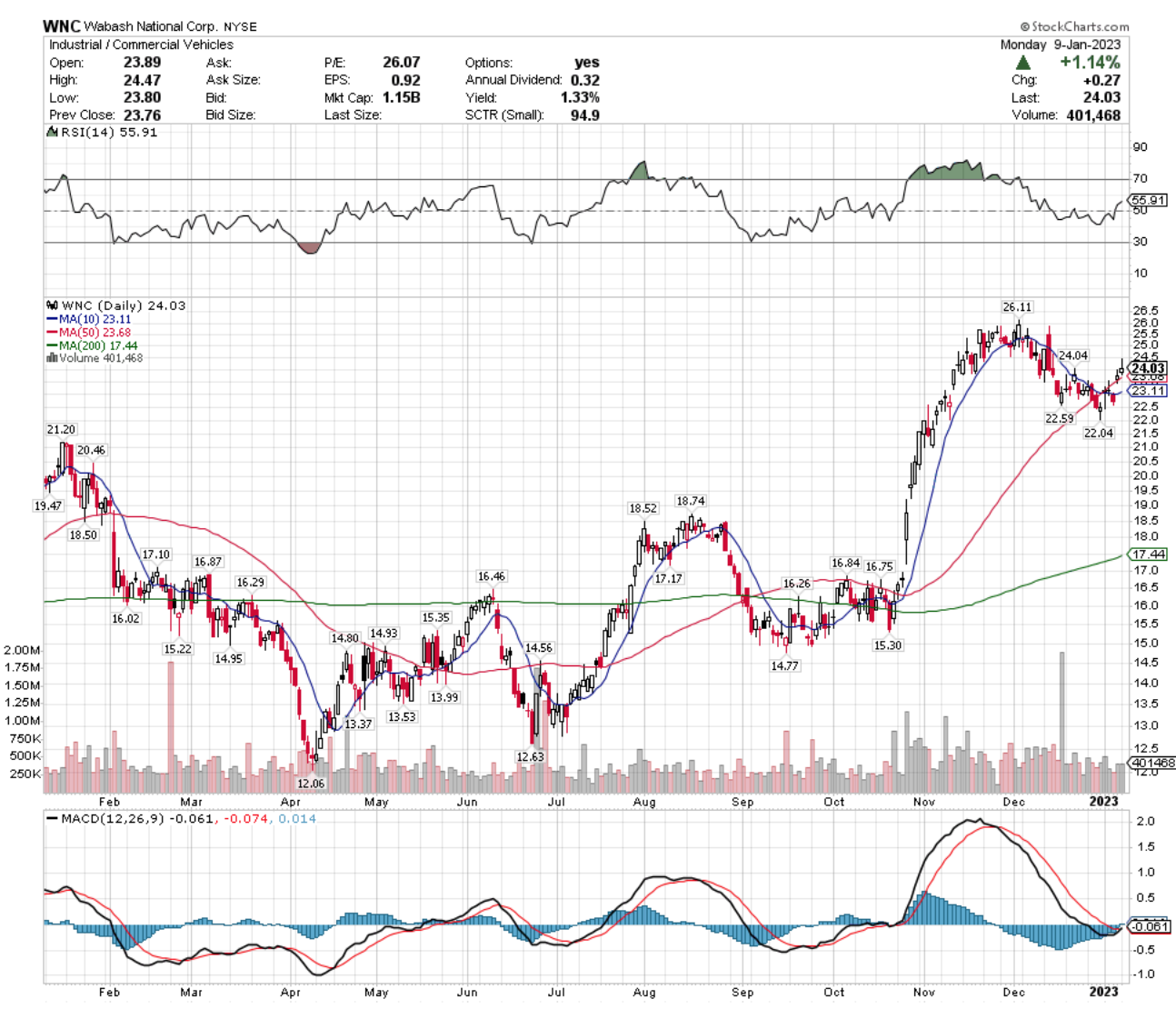Click the 55.91 RSI axis tag
Screen dimensions: 1176x1009
[x=1148, y=200]
